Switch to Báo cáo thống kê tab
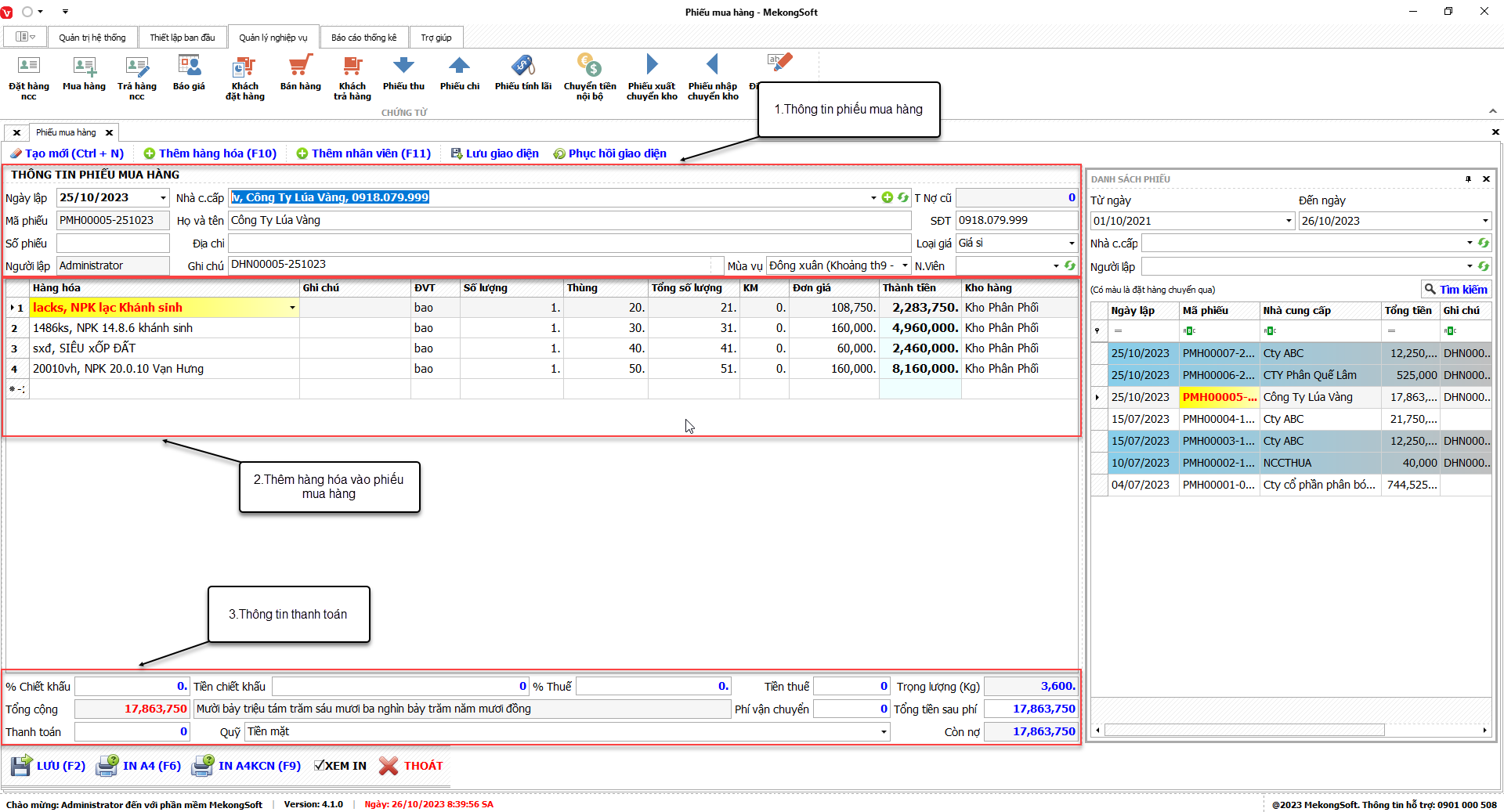The height and width of the screenshot is (812, 1504). [x=363, y=38]
